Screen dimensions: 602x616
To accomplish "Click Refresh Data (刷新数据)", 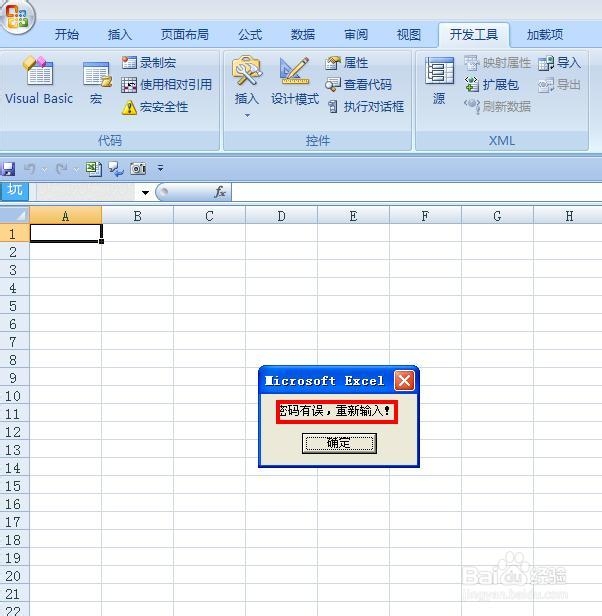I will pos(497,106).
